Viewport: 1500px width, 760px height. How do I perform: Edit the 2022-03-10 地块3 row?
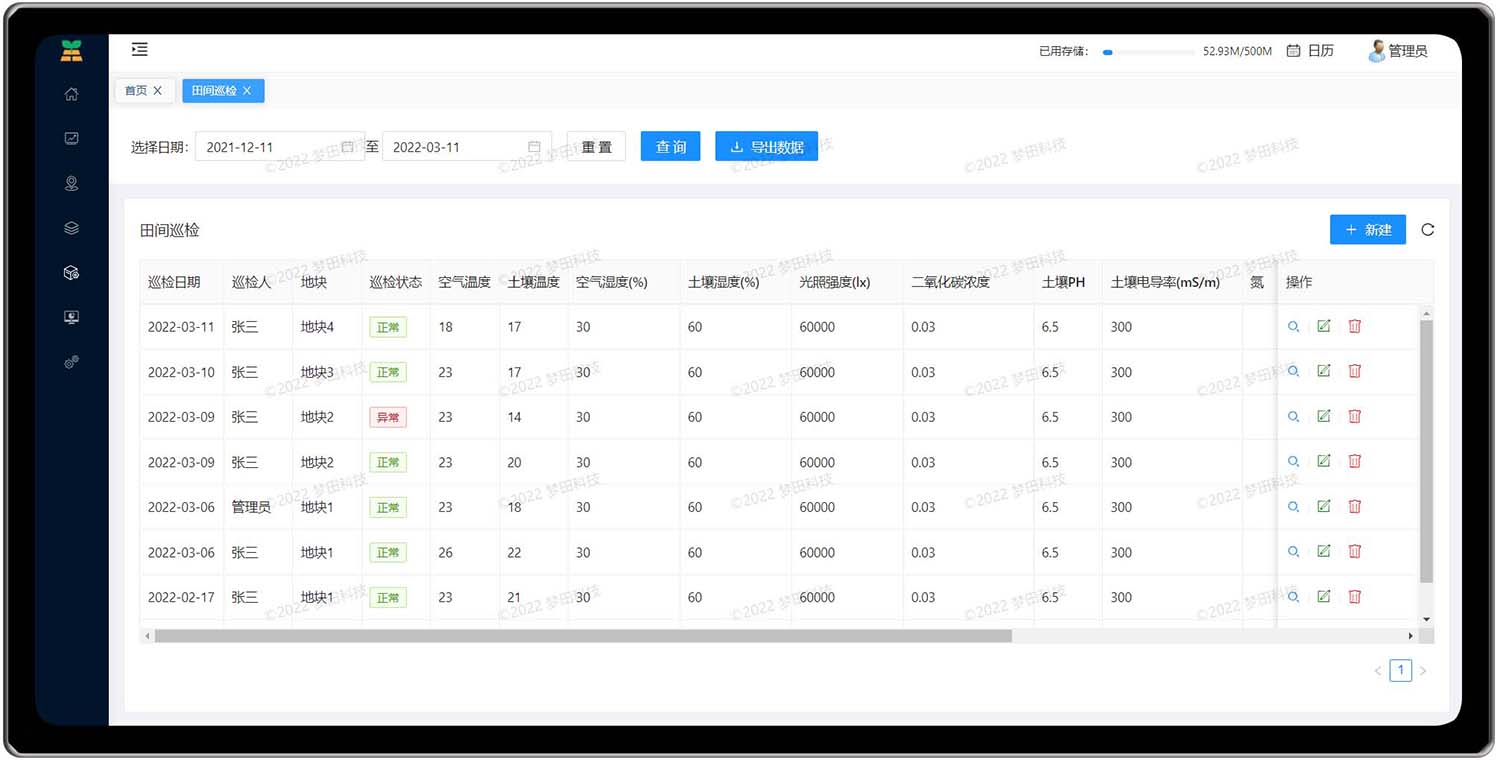pyautogui.click(x=1324, y=371)
